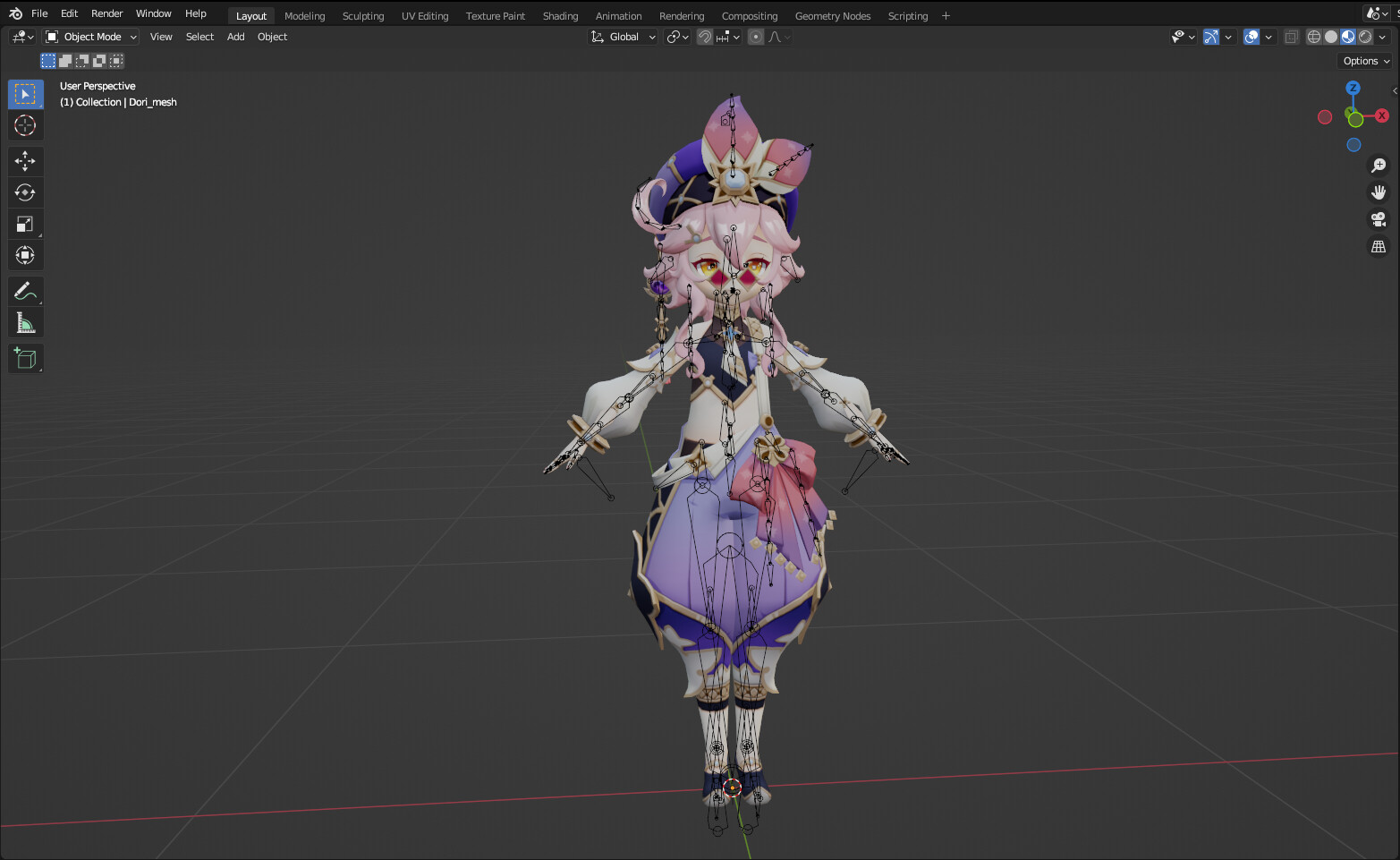Screen dimensions: 1400x860
Task: Switch to material preview shading
Action: click(x=1348, y=37)
